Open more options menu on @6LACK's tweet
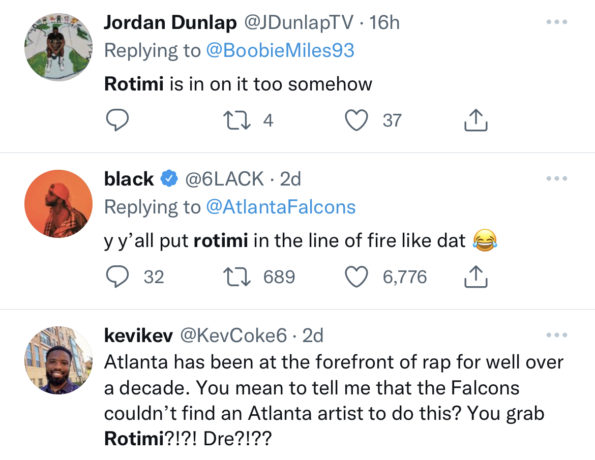This screenshot has height=460, width=595. coord(557,178)
